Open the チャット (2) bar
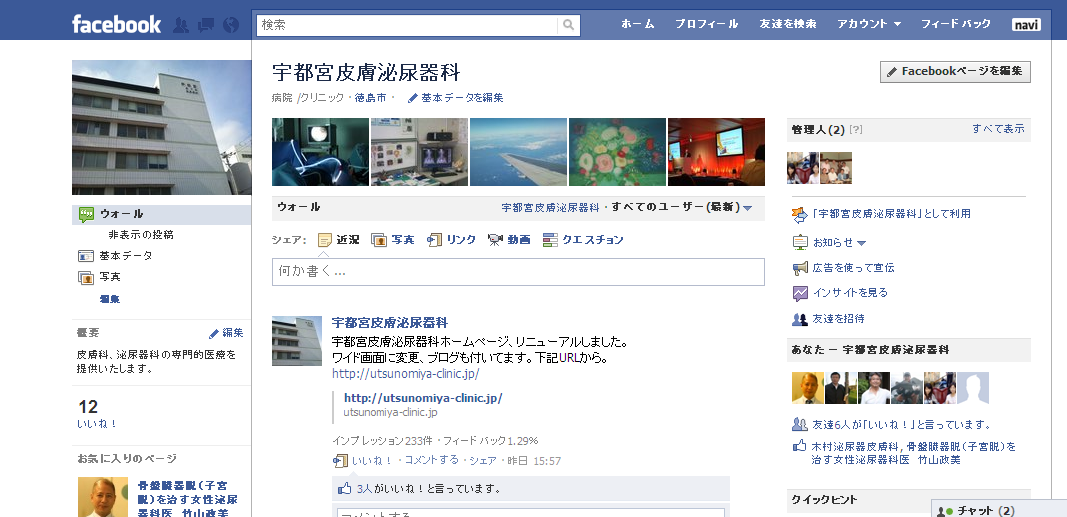 999,510
